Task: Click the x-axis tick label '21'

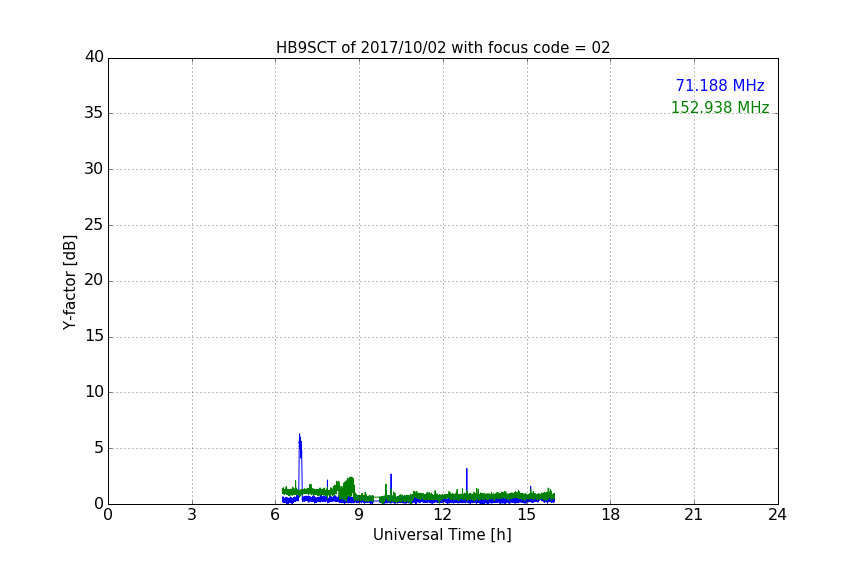Action: point(693,515)
